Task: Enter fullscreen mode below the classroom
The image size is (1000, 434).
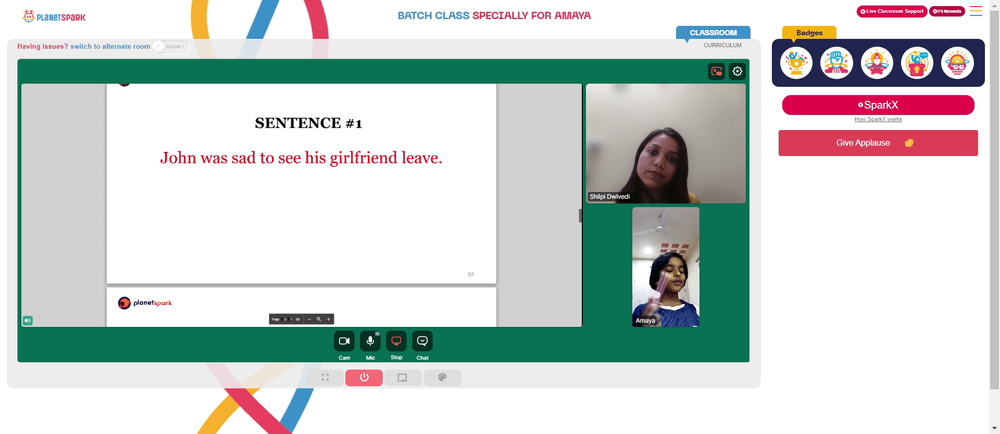Action: [x=325, y=378]
